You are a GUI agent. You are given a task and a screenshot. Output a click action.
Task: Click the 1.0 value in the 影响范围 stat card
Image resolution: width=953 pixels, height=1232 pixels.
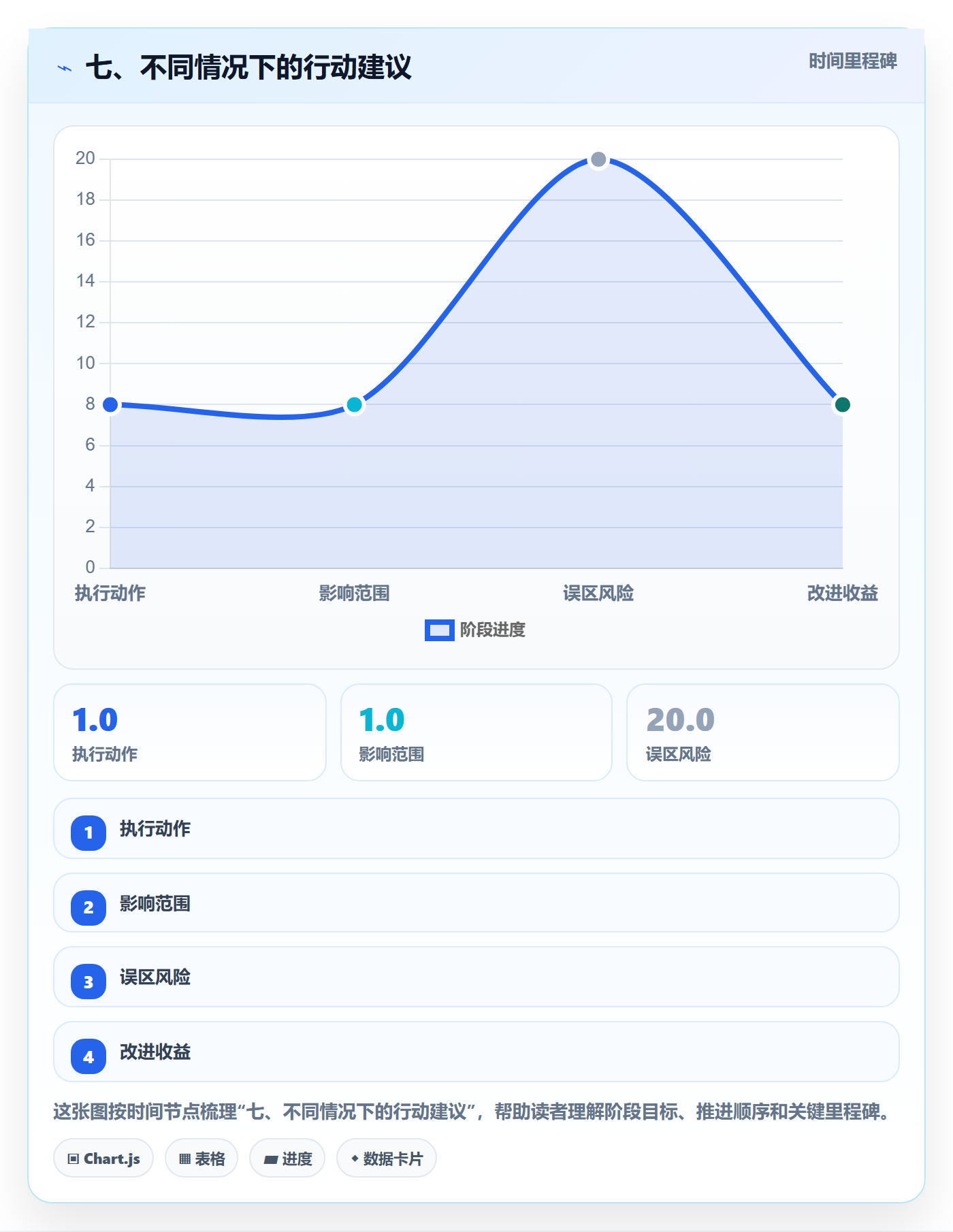click(x=382, y=720)
